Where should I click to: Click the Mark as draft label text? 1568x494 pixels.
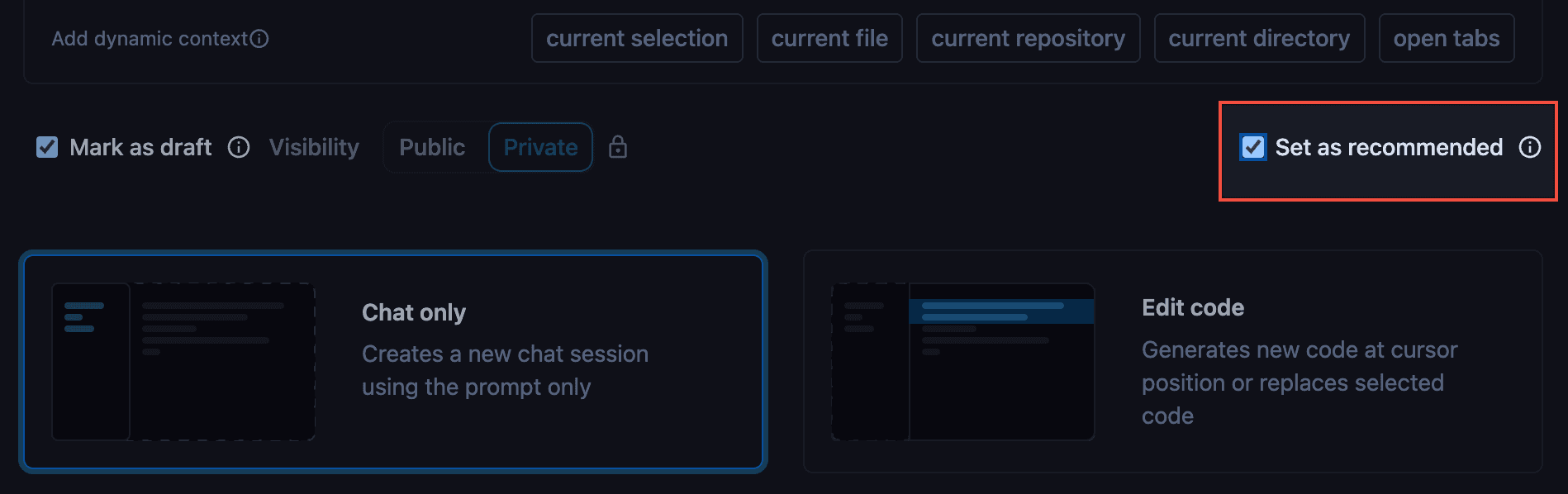[140, 147]
